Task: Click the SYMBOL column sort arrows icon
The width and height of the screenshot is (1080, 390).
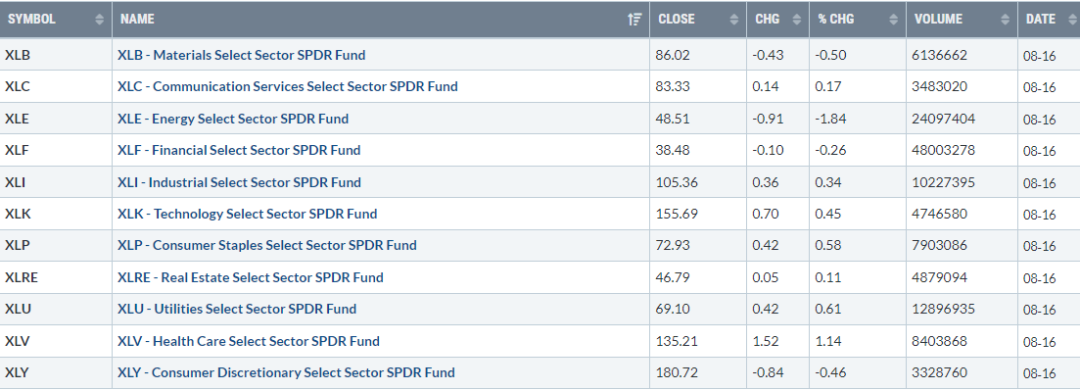Action: [x=100, y=19]
